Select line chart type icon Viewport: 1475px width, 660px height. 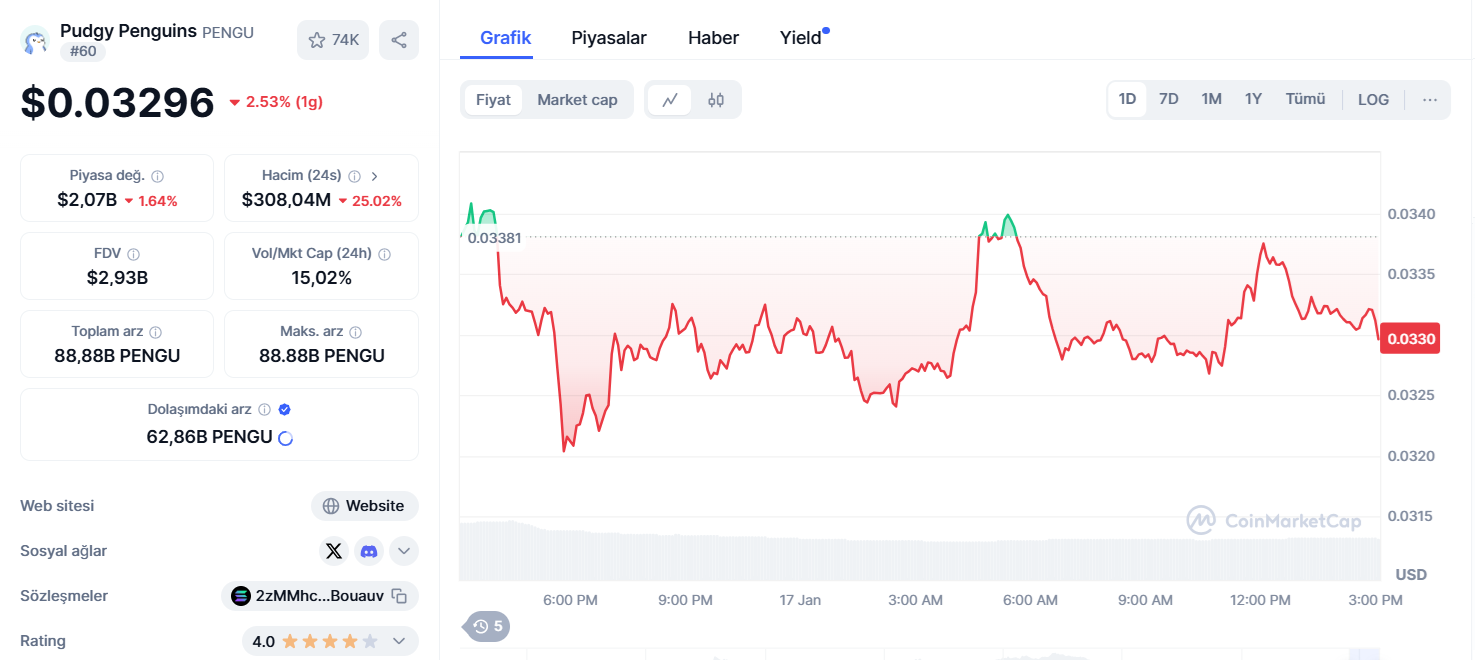(x=670, y=100)
